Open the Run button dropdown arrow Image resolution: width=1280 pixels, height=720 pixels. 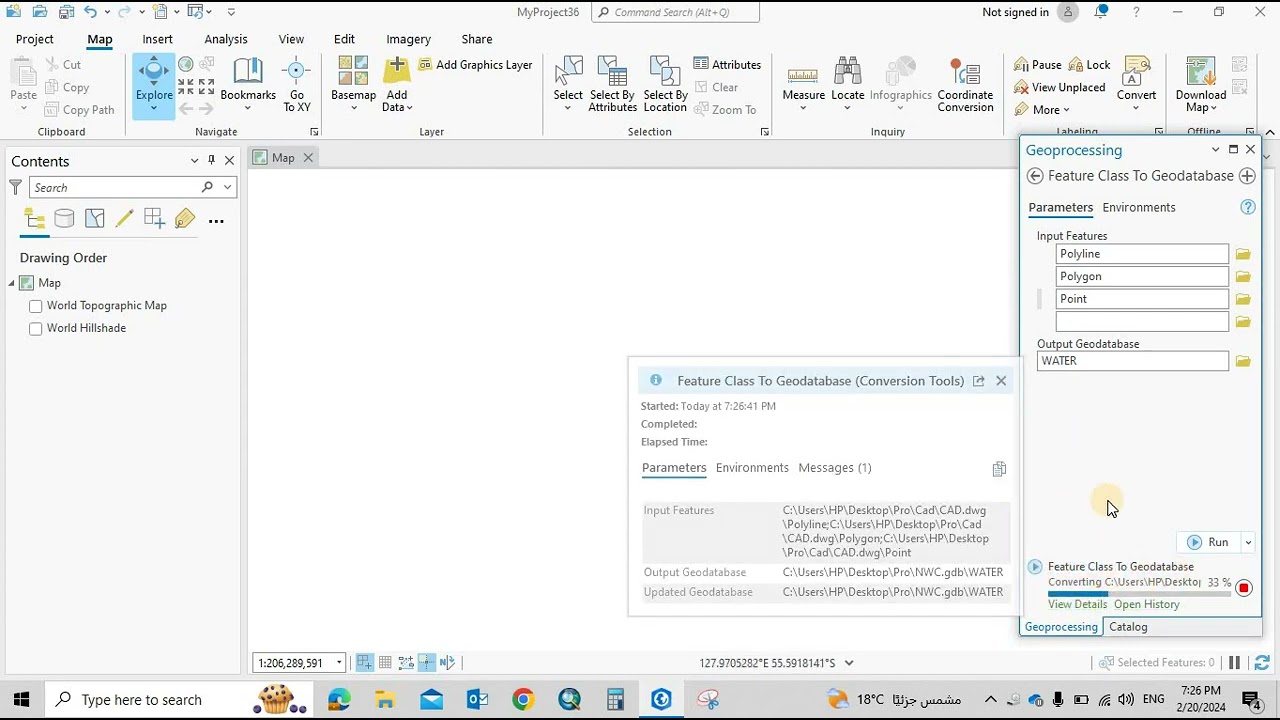click(x=1248, y=542)
